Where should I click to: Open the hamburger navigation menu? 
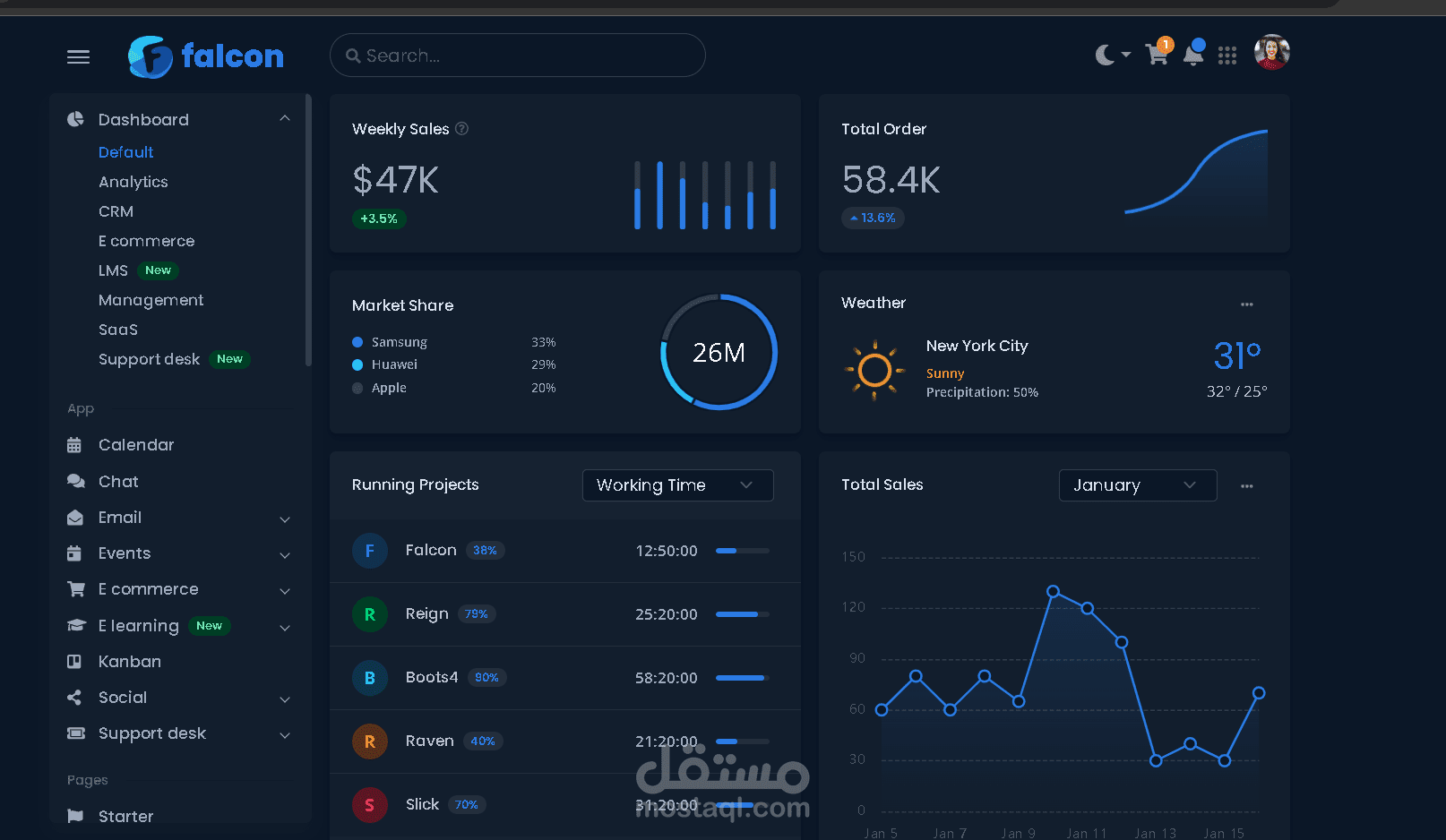78,56
